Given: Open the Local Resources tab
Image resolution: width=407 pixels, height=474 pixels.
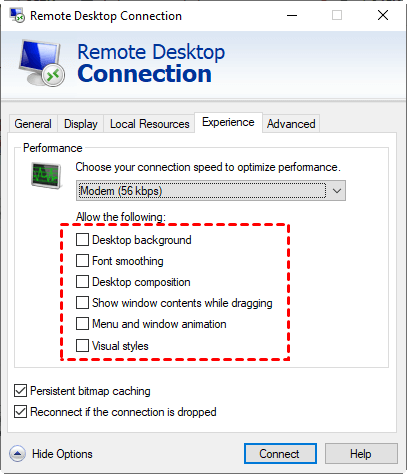Looking at the screenshot, I should click(x=149, y=124).
